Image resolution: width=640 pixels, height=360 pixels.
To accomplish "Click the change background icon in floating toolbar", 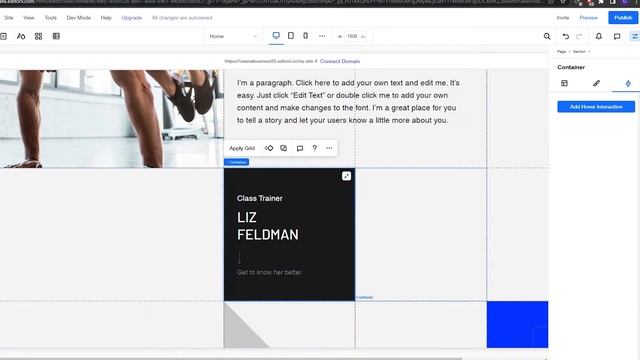I will click(x=284, y=148).
